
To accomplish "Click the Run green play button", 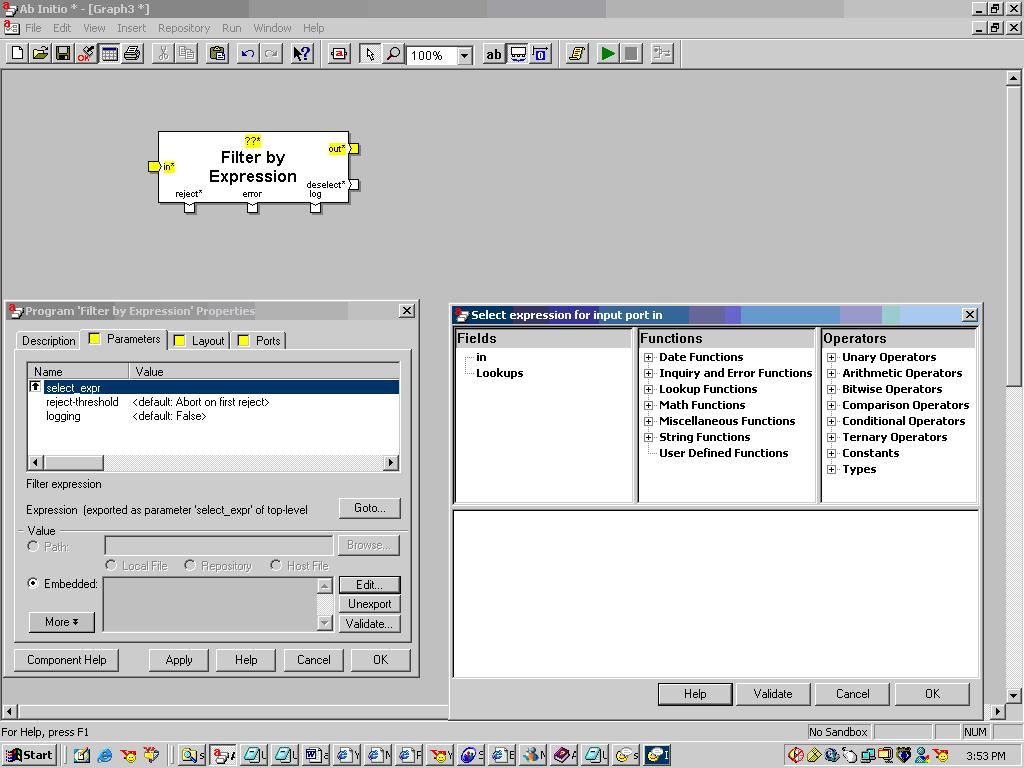I will 608,54.
